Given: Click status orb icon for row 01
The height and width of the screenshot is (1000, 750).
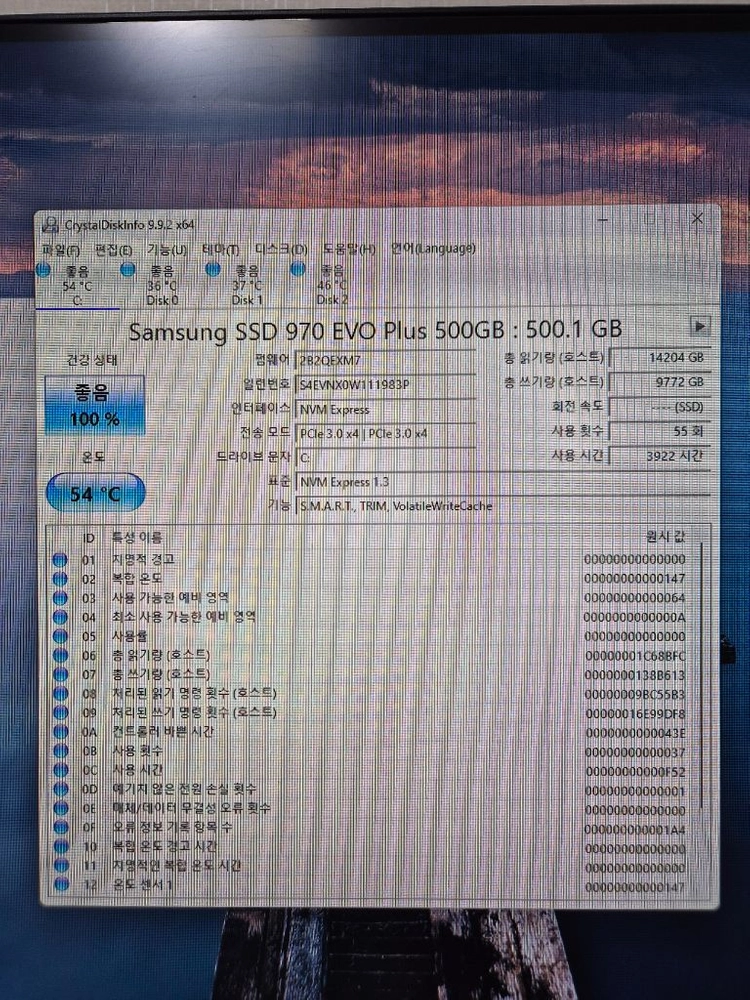Looking at the screenshot, I should (x=60, y=560).
